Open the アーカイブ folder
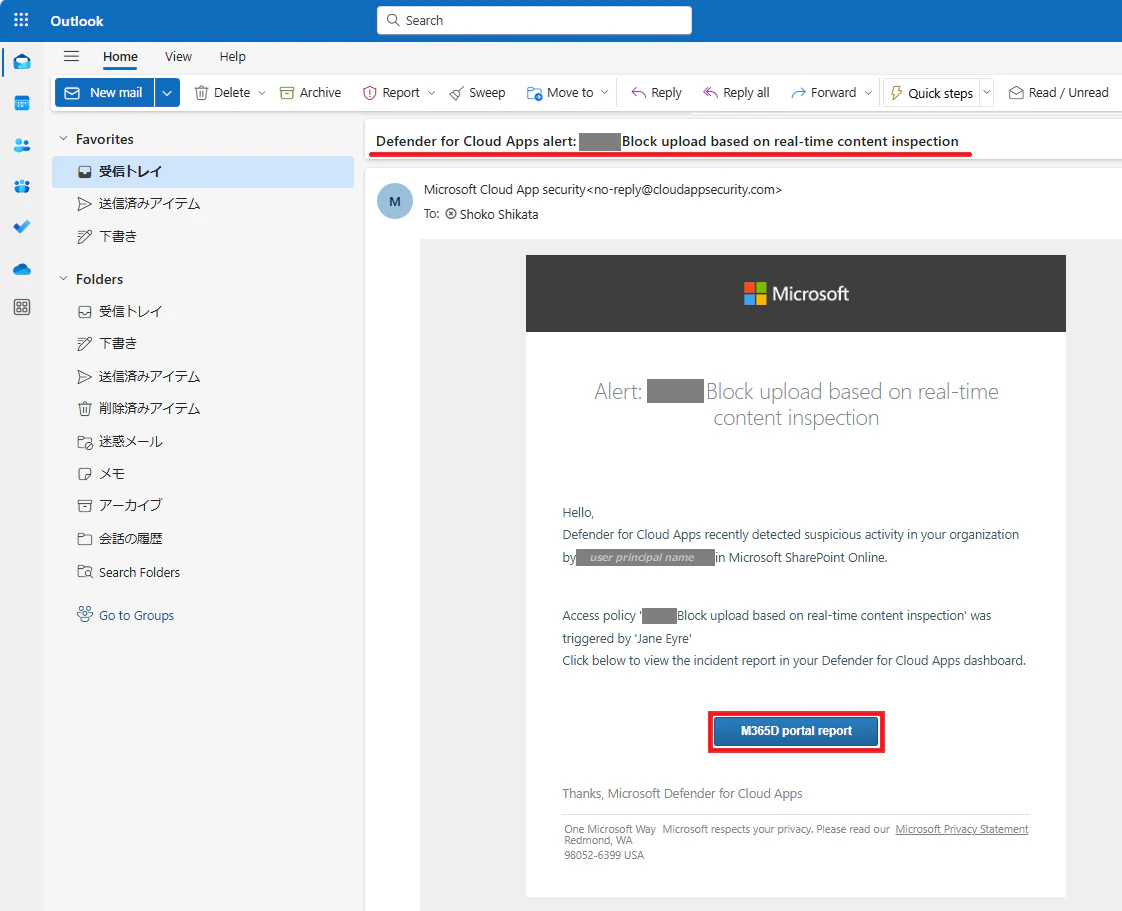Viewport: 1122px width, 911px height. [x=203, y=505]
